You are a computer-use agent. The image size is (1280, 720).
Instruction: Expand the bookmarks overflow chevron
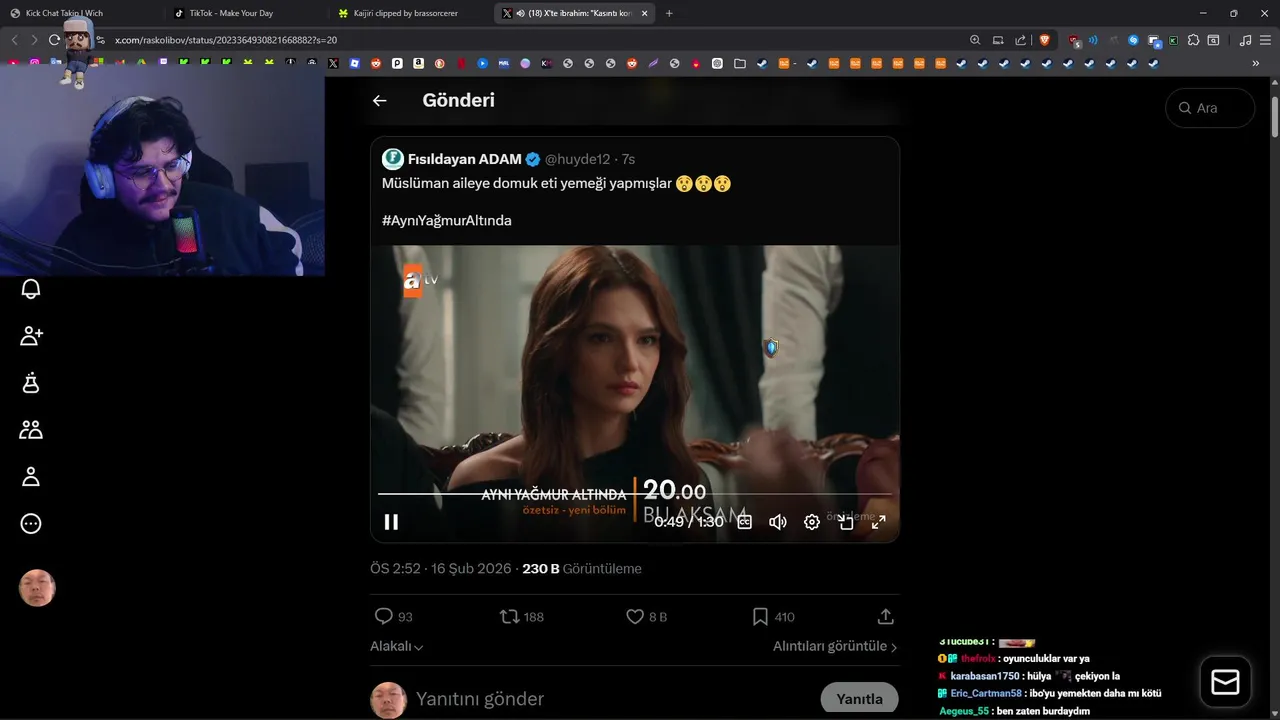click(1255, 63)
